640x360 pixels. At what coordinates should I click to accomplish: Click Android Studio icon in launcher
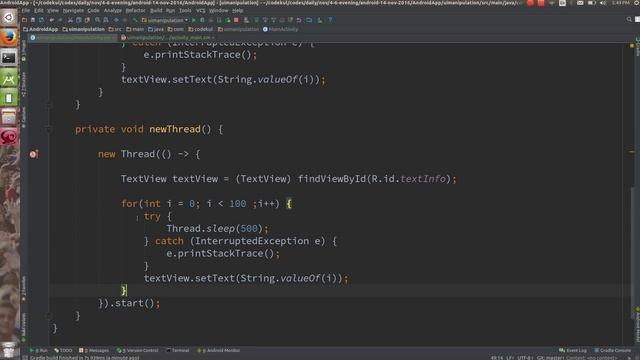click(9, 78)
